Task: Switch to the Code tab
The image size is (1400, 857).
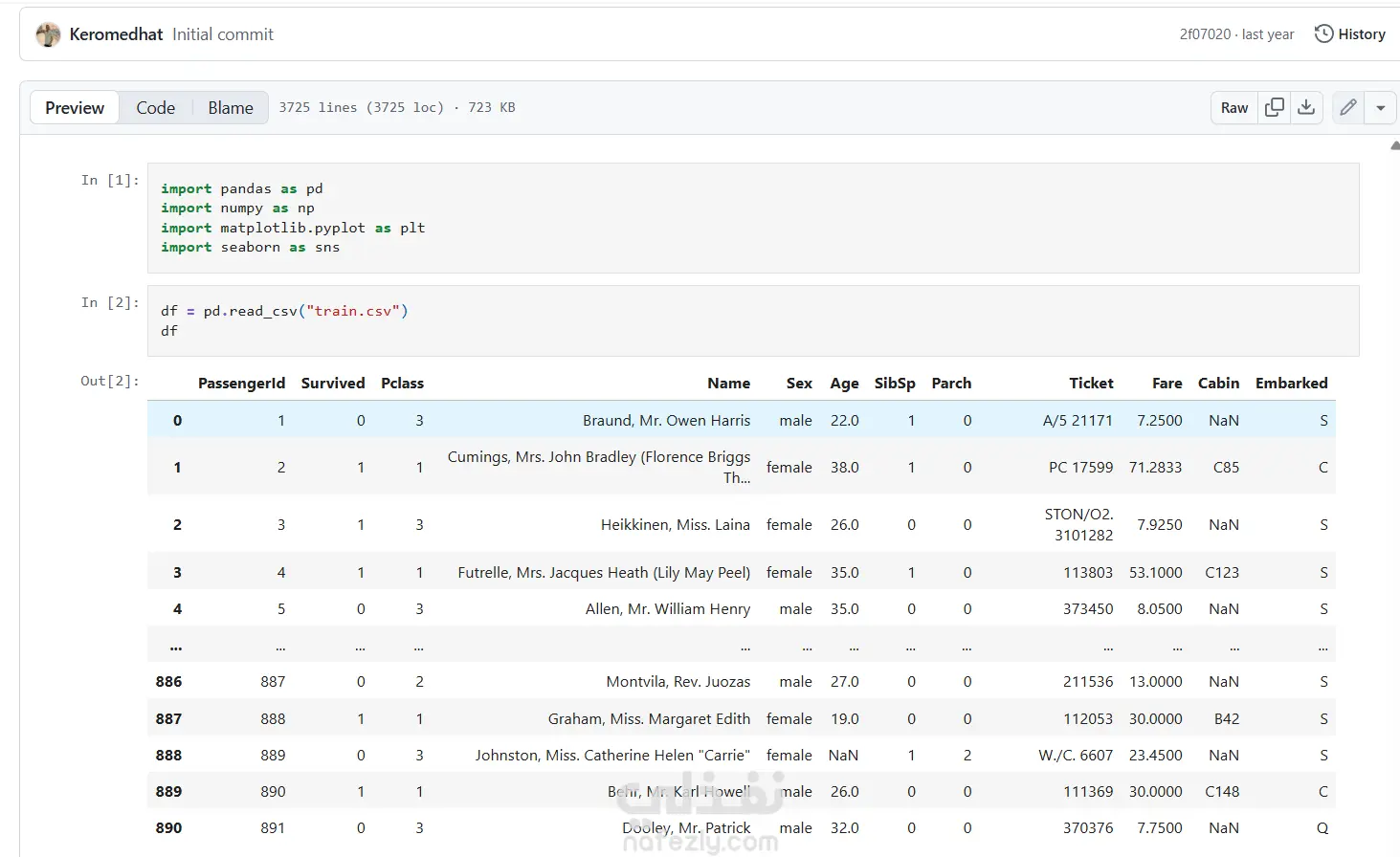Action: [155, 108]
